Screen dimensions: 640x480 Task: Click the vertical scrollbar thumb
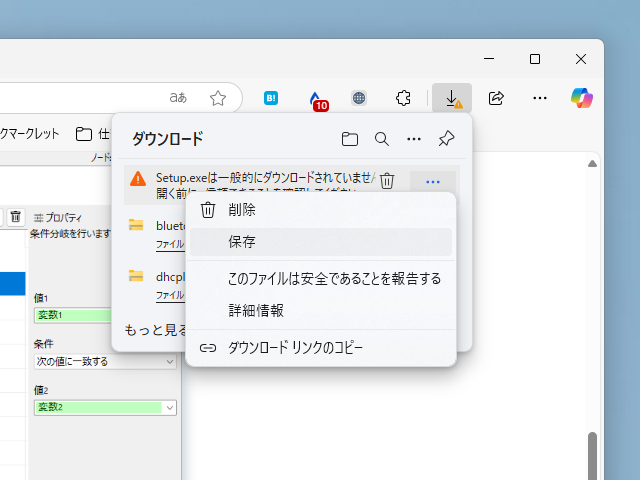(x=592, y=456)
